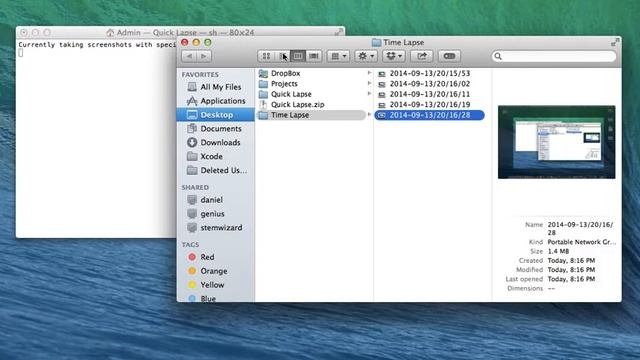Go back in Finder history
Image resolution: width=640 pixels, height=360 pixels.
[189, 56]
